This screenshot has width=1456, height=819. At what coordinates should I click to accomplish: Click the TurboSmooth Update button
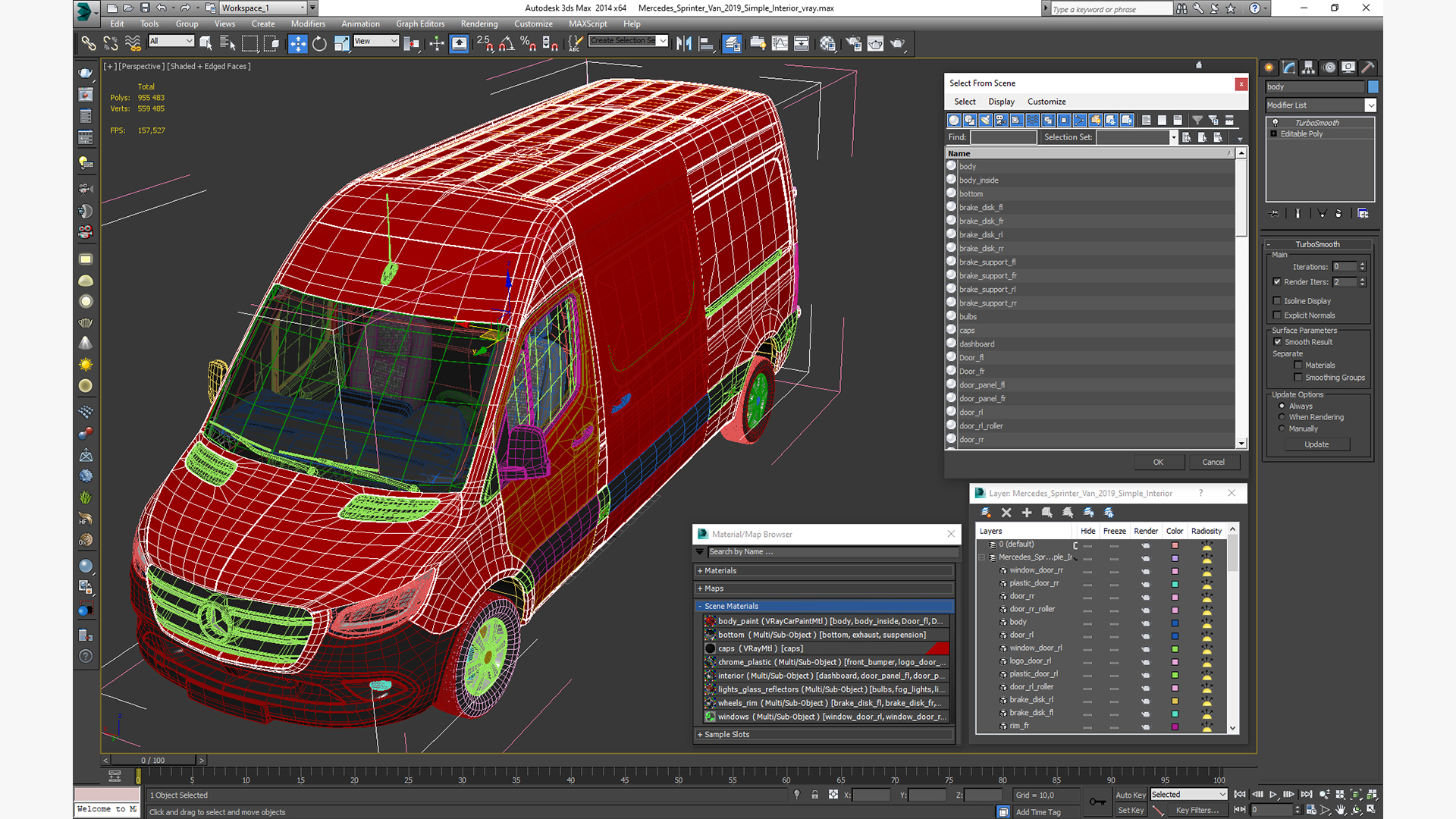pyautogui.click(x=1316, y=444)
